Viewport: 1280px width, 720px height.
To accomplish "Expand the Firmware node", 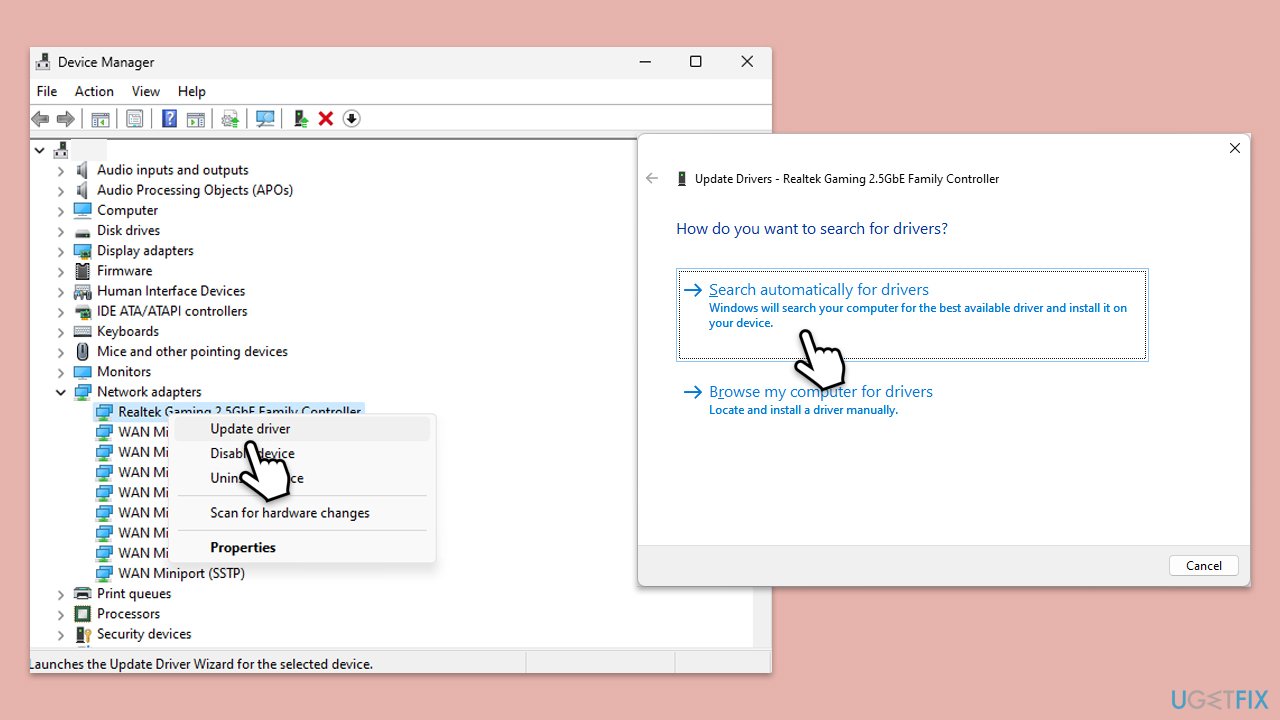I will [x=61, y=271].
